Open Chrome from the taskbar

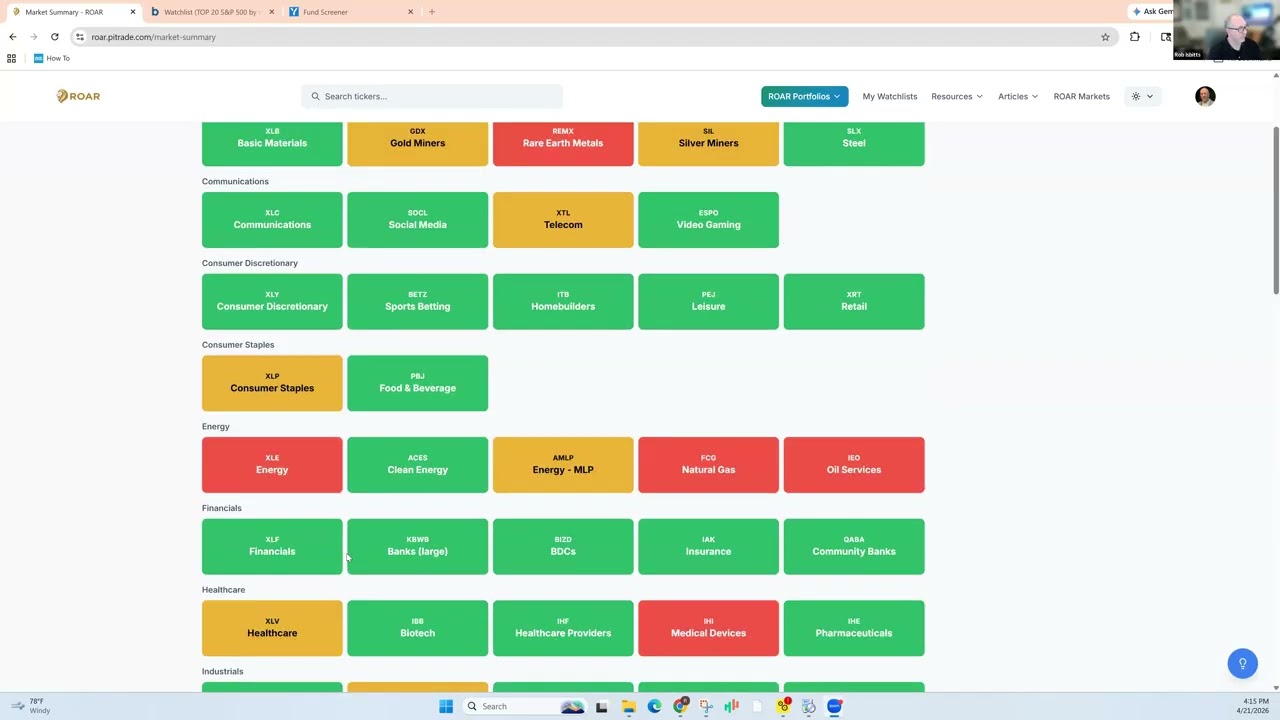[x=680, y=706]
